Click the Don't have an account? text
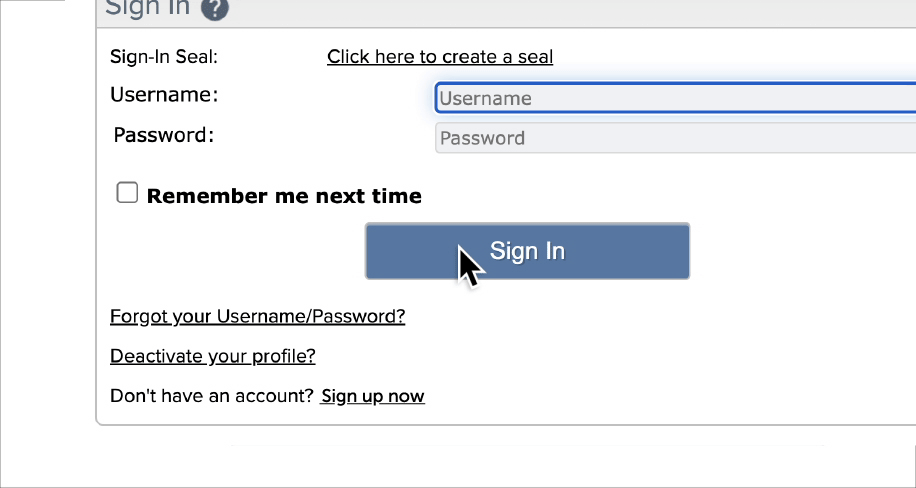 tap(212, 396)
